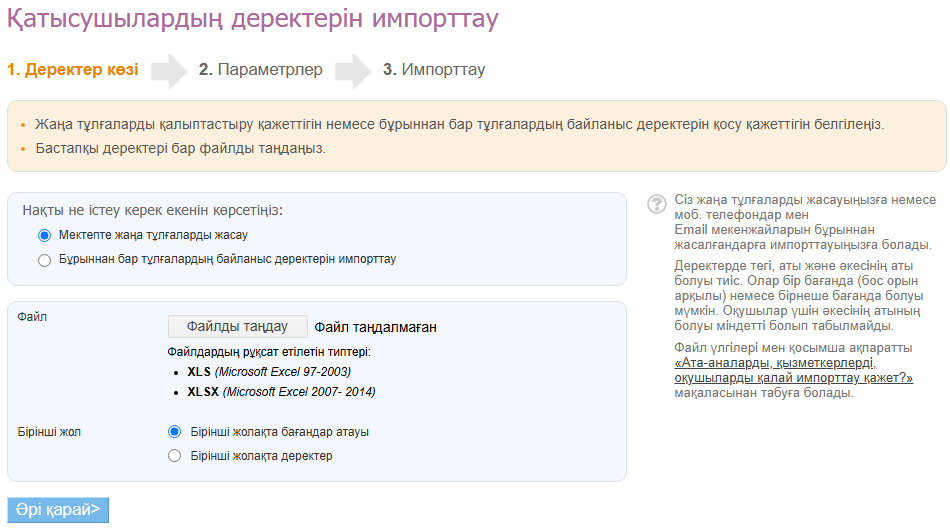950x528 pixels.
Task: Click the arrow after the Деректер көзі step
Action: (169, 70)
